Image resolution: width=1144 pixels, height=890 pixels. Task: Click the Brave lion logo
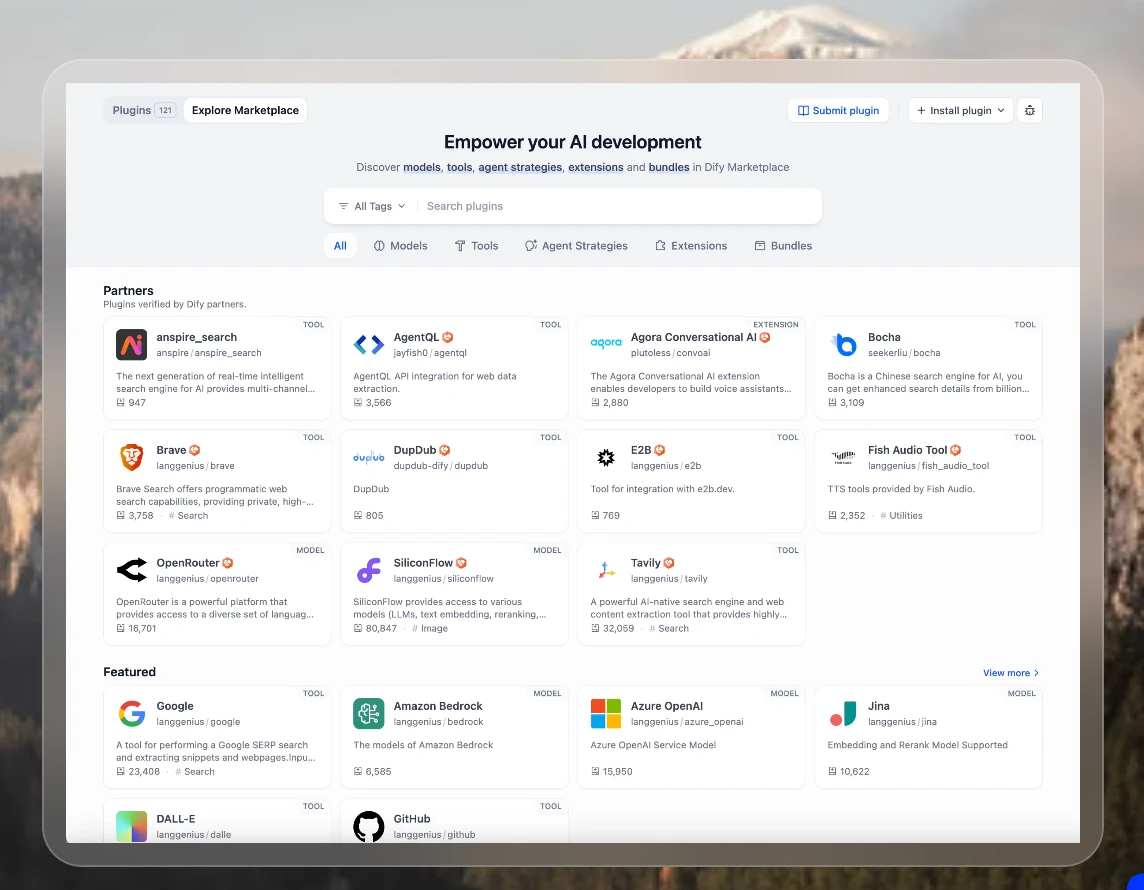pos(131,457)
